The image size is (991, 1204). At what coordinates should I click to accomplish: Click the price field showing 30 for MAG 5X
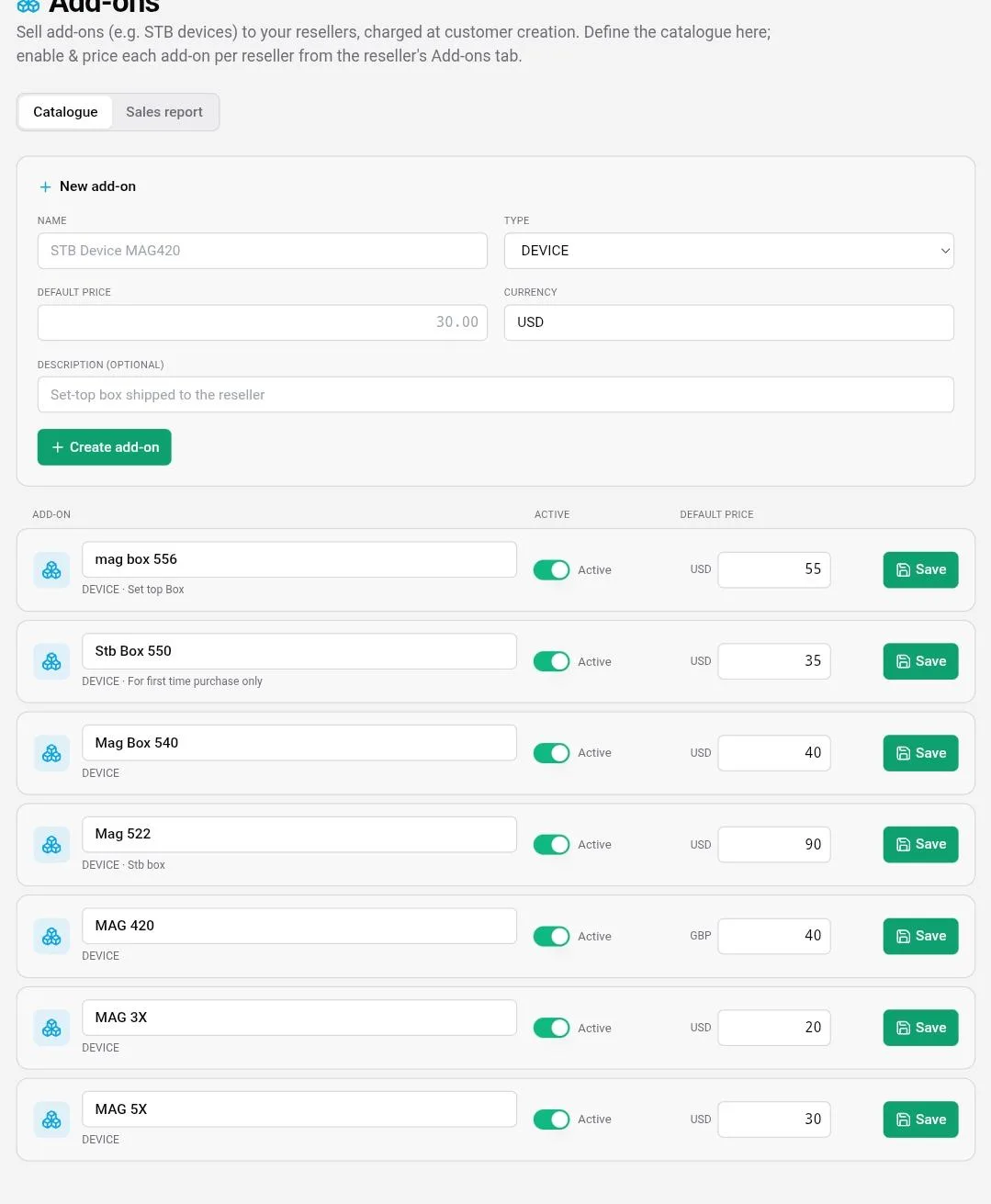pyautogui.click(x=774, y=1120)
